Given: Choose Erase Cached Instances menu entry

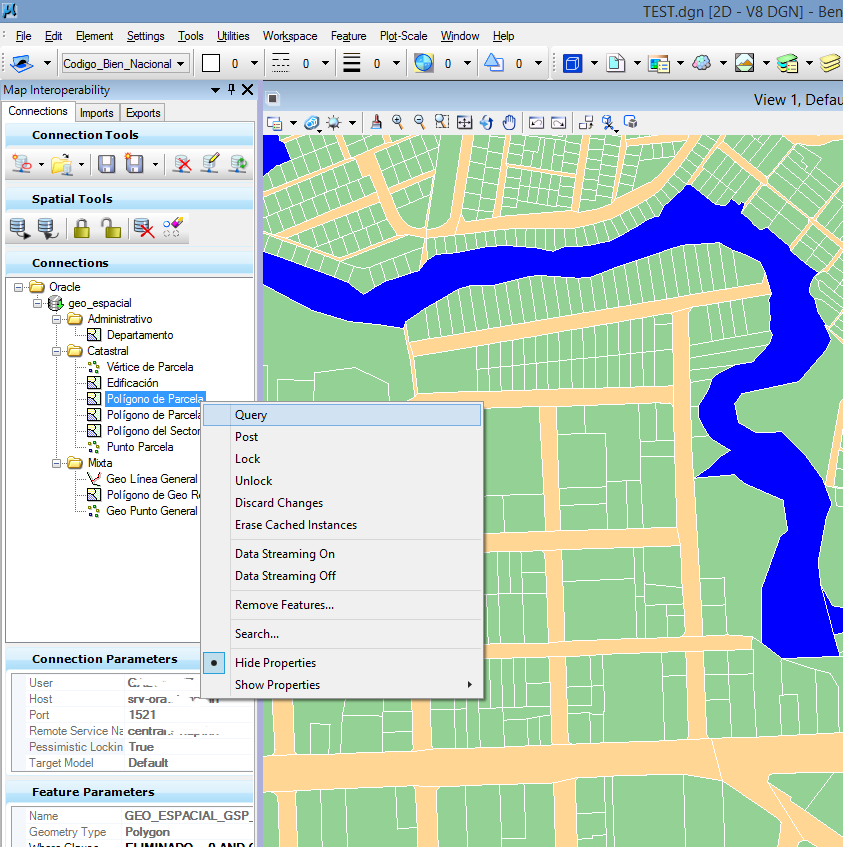Looking at the screenshot, I should [342, 525].
